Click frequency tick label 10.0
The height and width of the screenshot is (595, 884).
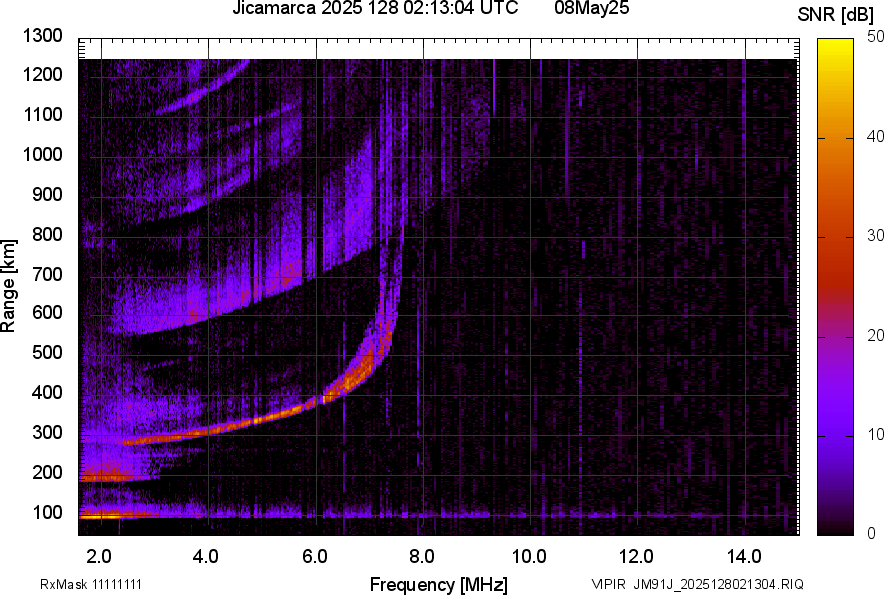[x=529, y=557]
